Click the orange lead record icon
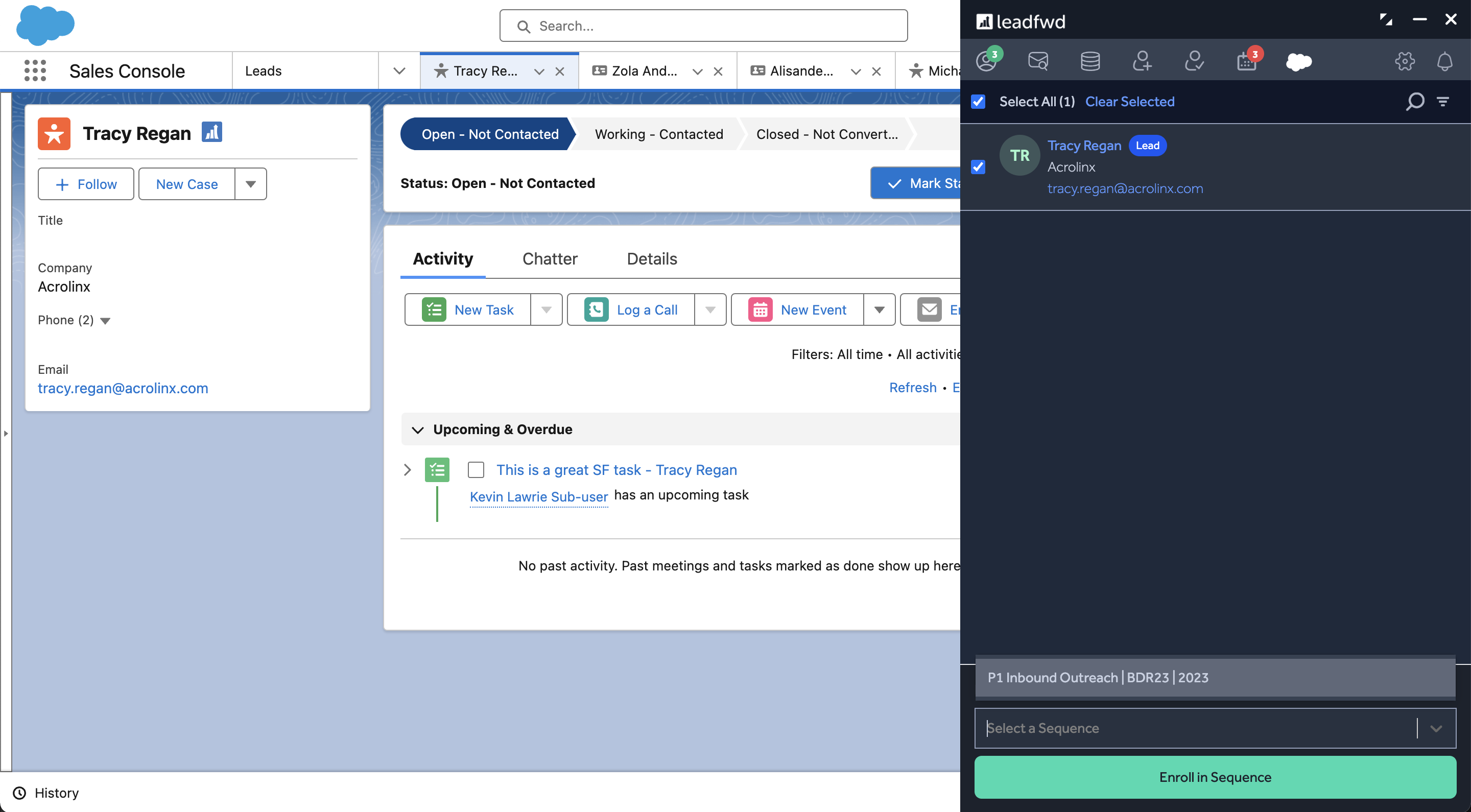The height and width of the screenshot is (812, 1471). pyautogui.click(x=54, y=134)
